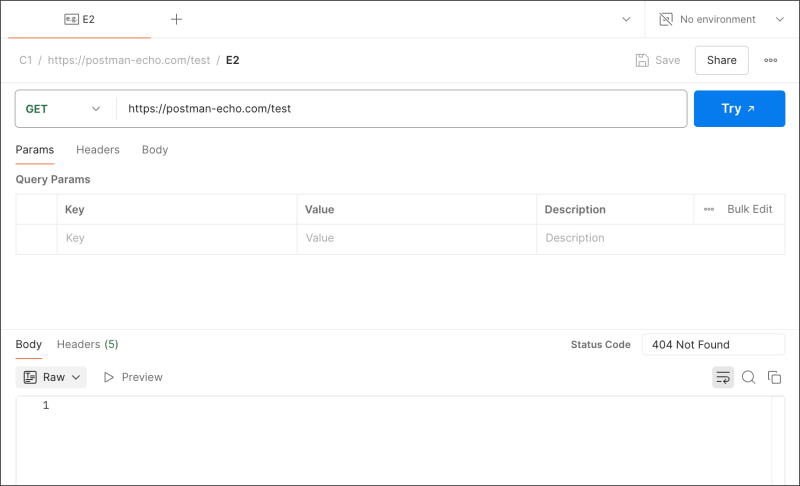Open the three-dot more actions menu
This screenshot has width=800, height=486.
point(770,60)
